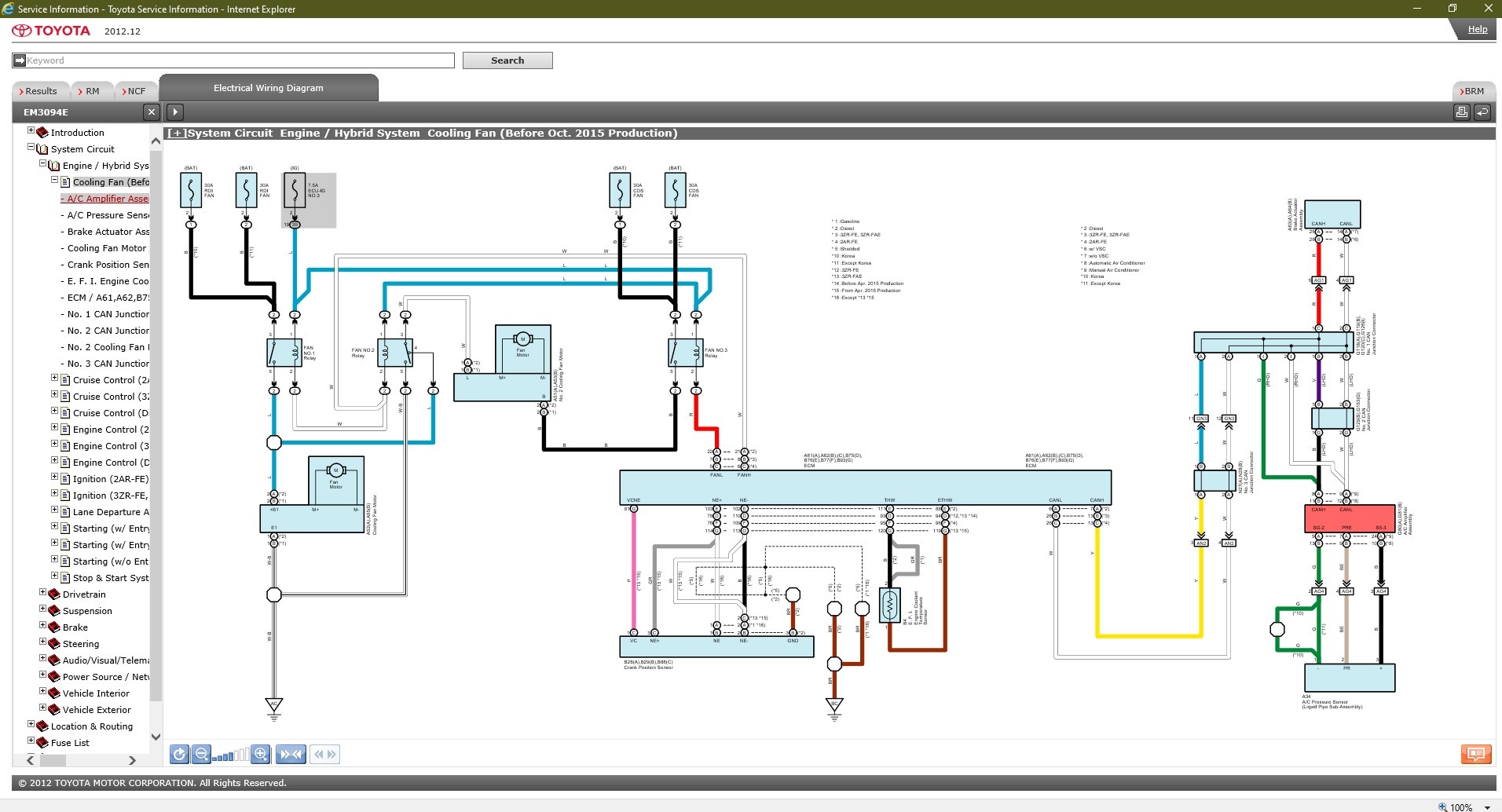This screenshot has height=812, width=1502.
Task: Click the zoom out magnifier icon
Action: 201,755
